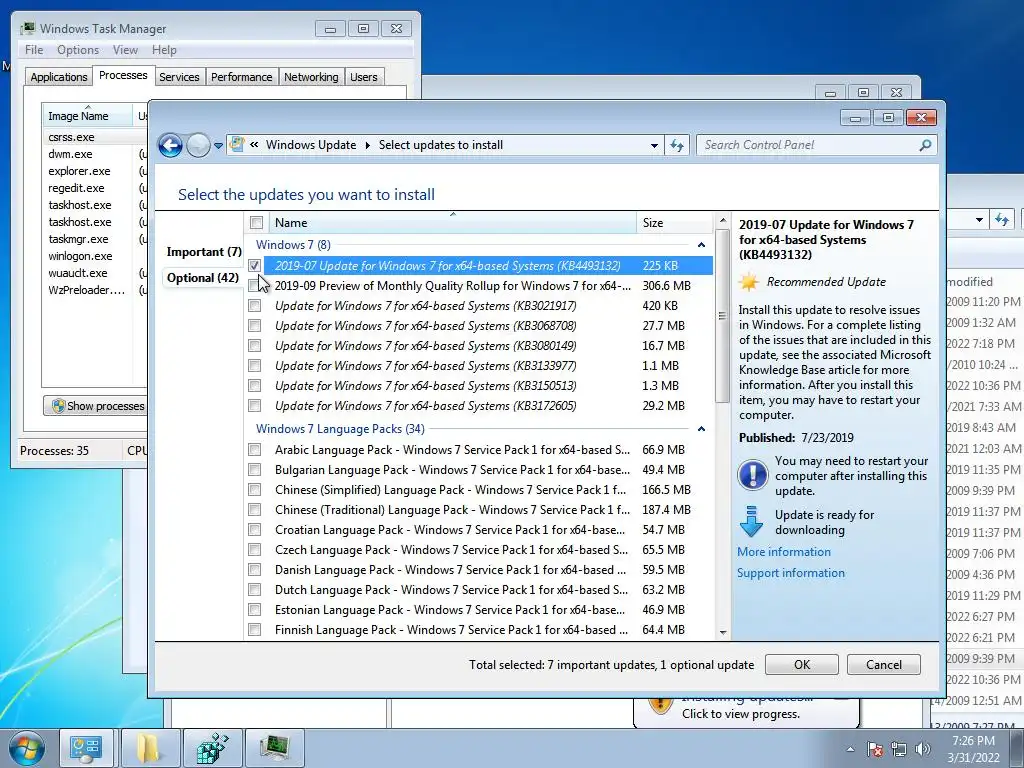
Task: Open Help menu in Task Manager
Action: [x=164, y=50]
